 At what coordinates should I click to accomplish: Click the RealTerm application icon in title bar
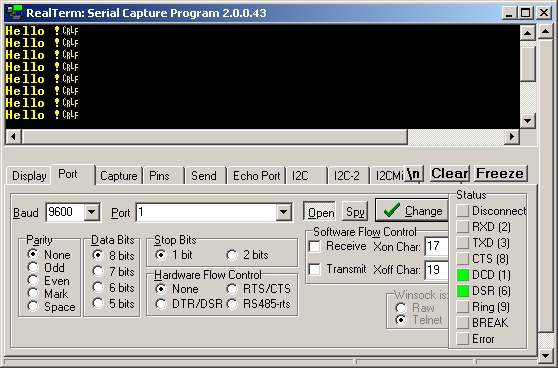point(15,13)
